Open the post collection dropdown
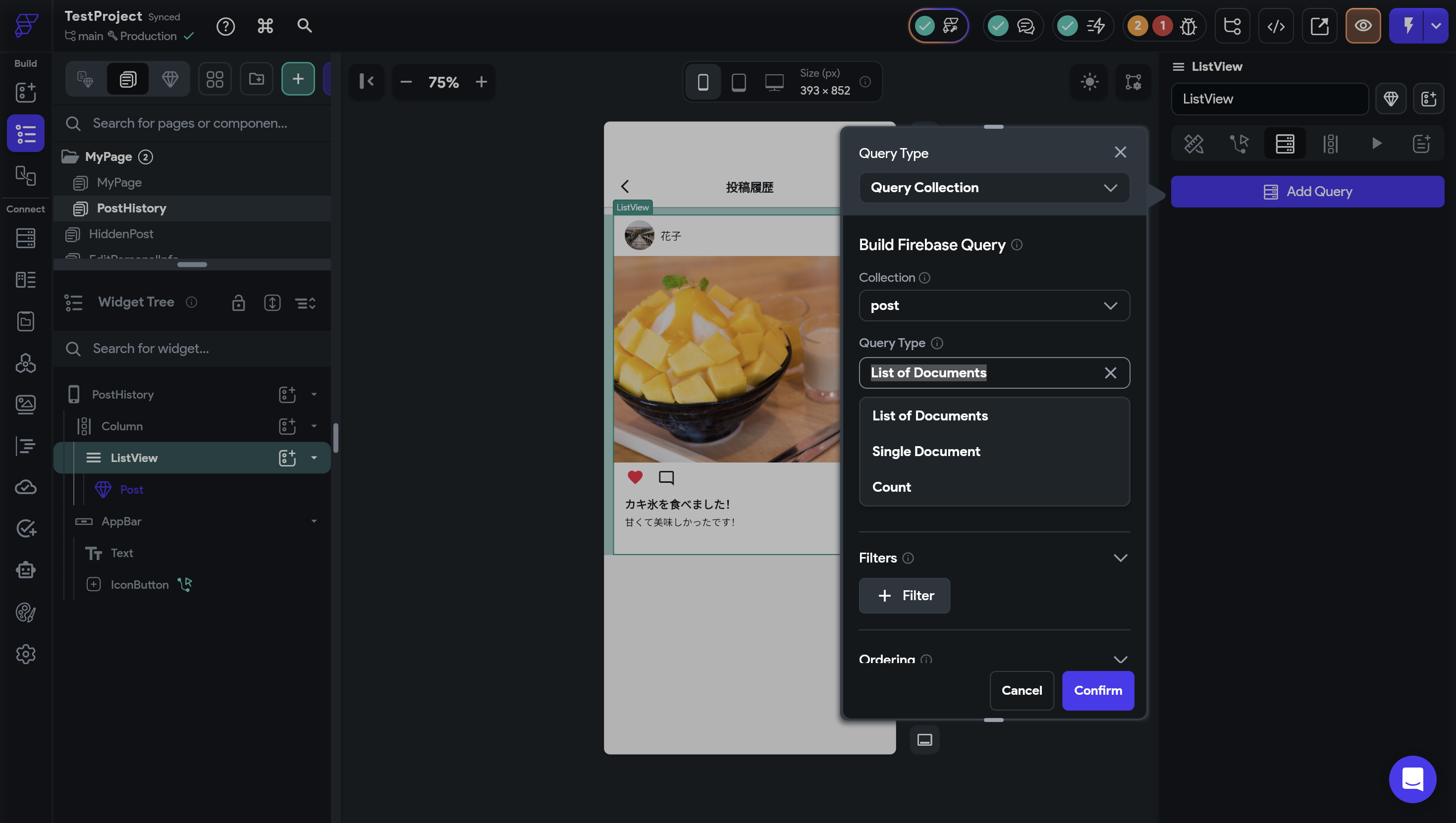 tap(993, 306)
